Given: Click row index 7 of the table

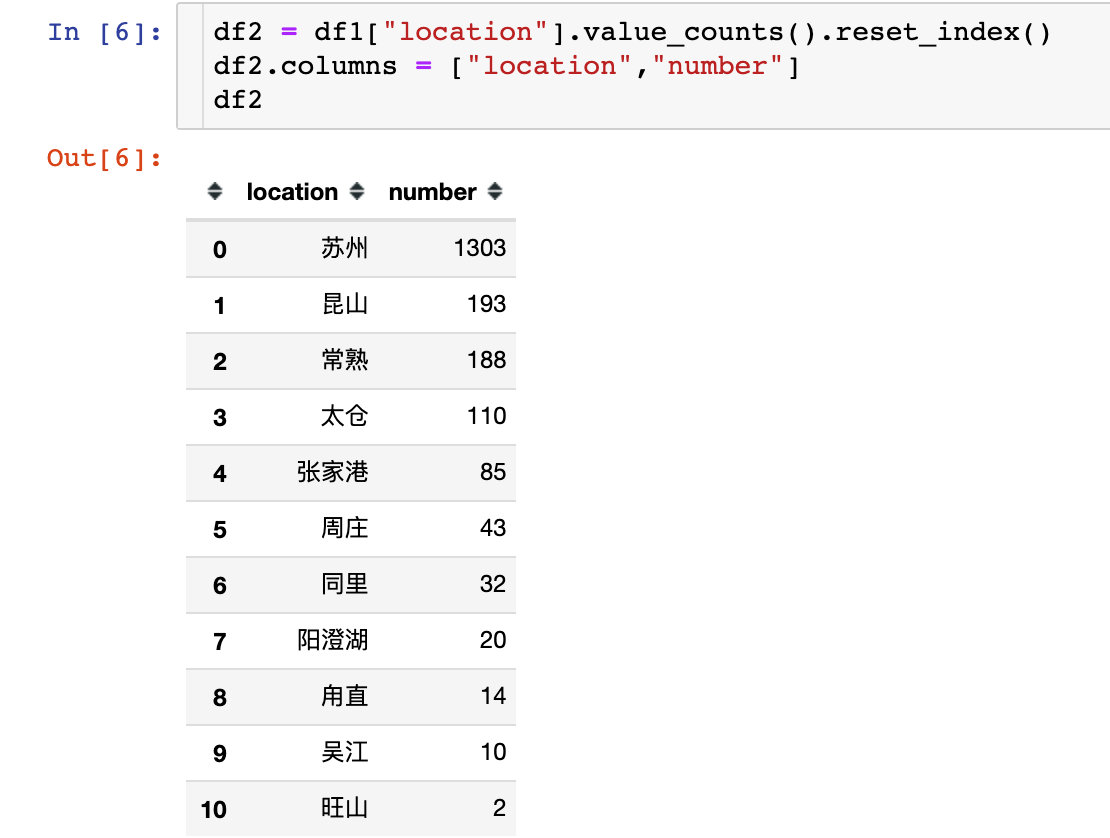Looking at the screenshot, I should 219,641.
